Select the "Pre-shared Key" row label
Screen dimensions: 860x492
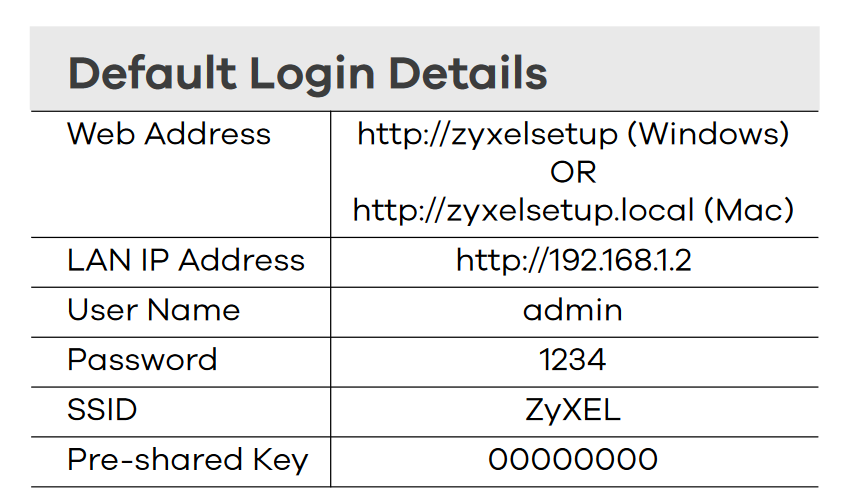point(188,460)
